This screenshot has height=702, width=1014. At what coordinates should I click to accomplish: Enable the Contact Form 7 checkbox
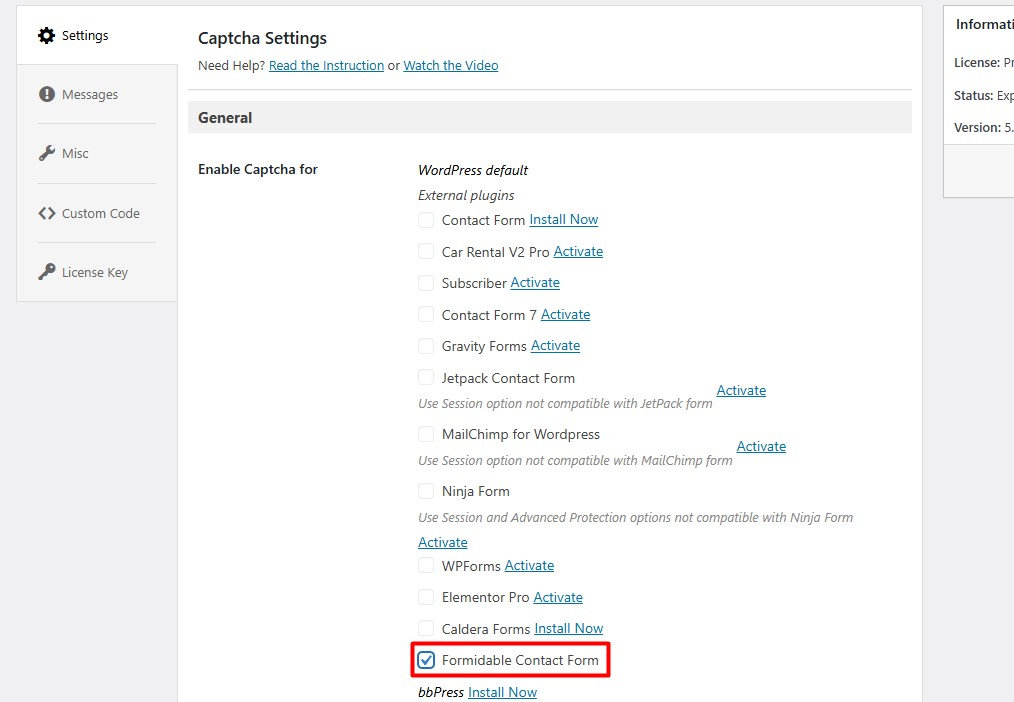pos(426,314)
